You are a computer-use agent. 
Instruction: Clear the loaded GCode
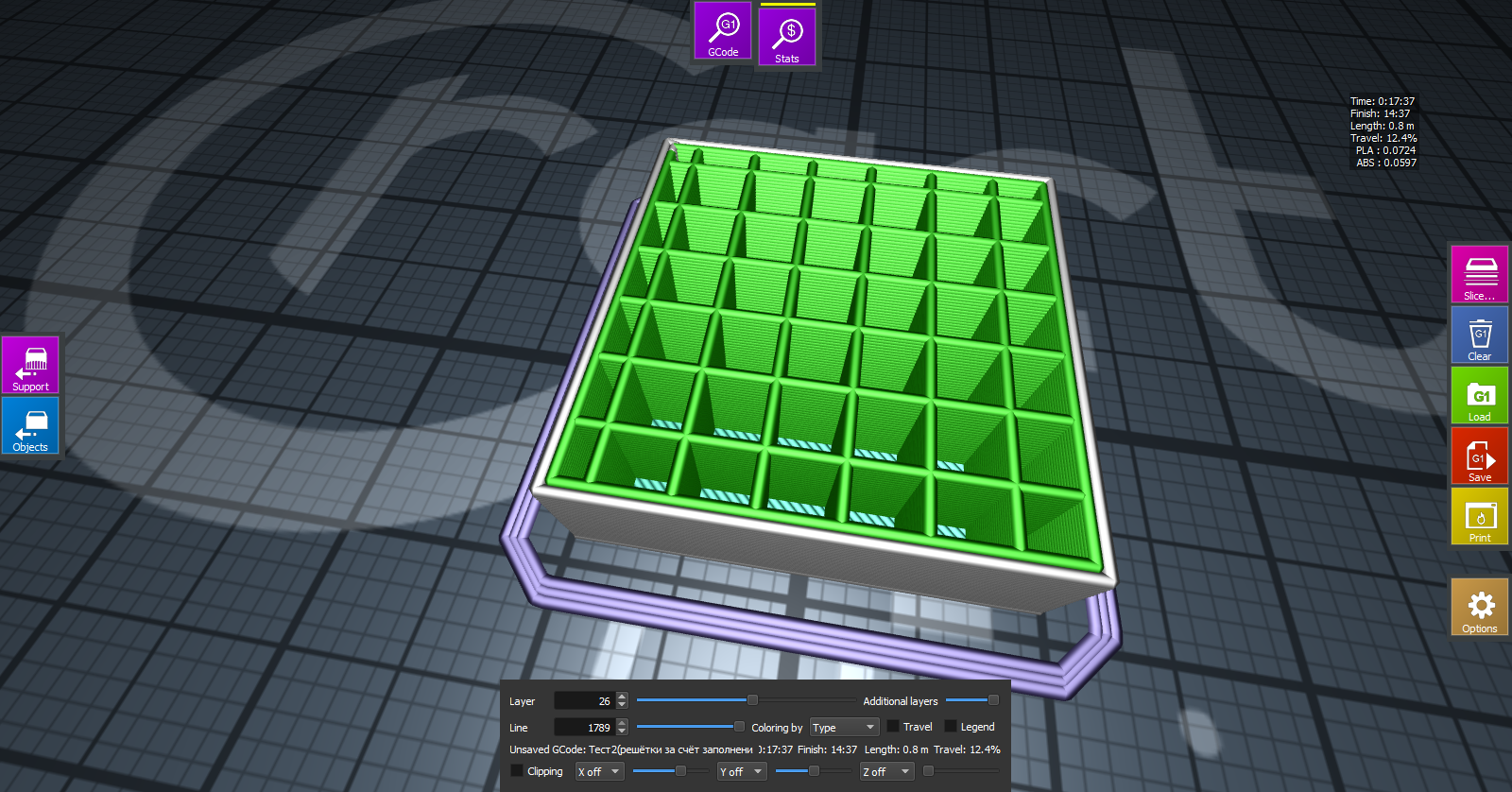1480,335
